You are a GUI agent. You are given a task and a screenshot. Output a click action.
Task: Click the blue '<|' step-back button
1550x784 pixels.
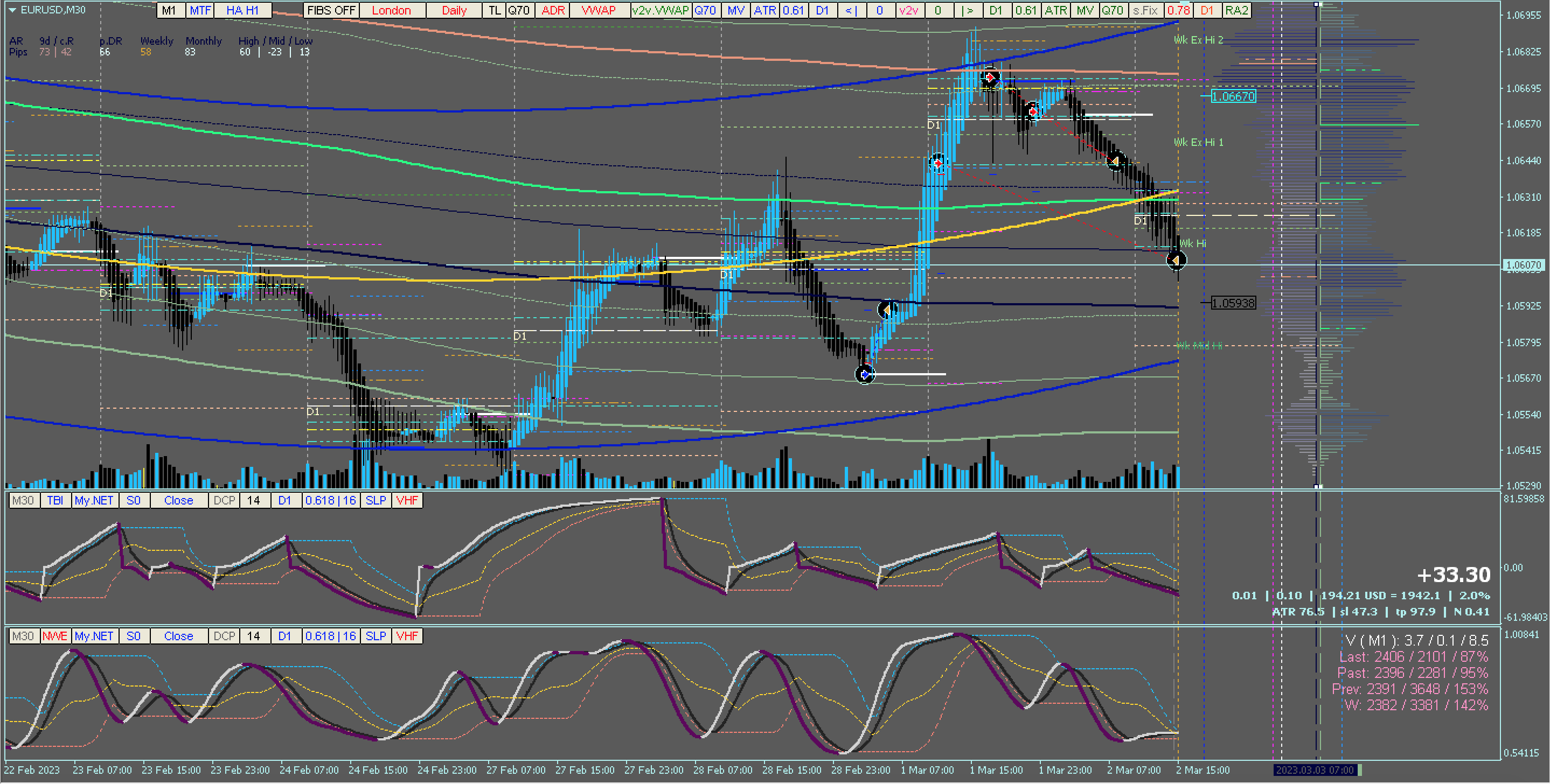[x=851, y=10]
